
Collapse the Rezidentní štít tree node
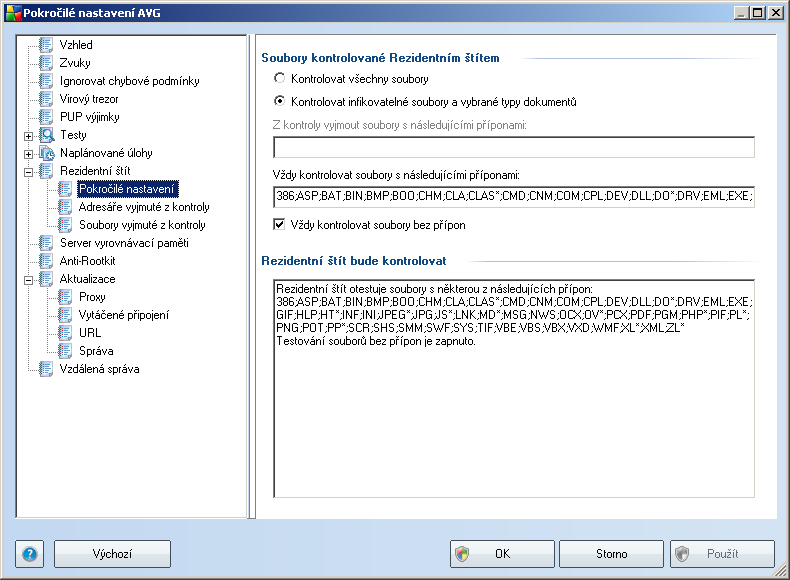[29, 172]
